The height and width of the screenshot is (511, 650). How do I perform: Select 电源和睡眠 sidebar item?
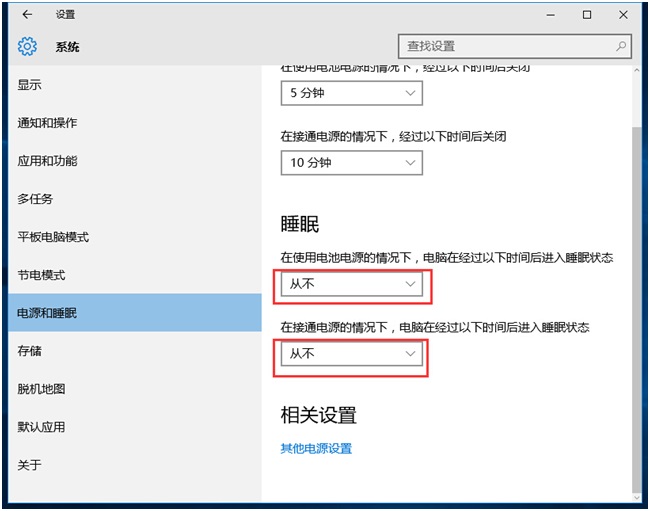47,313
